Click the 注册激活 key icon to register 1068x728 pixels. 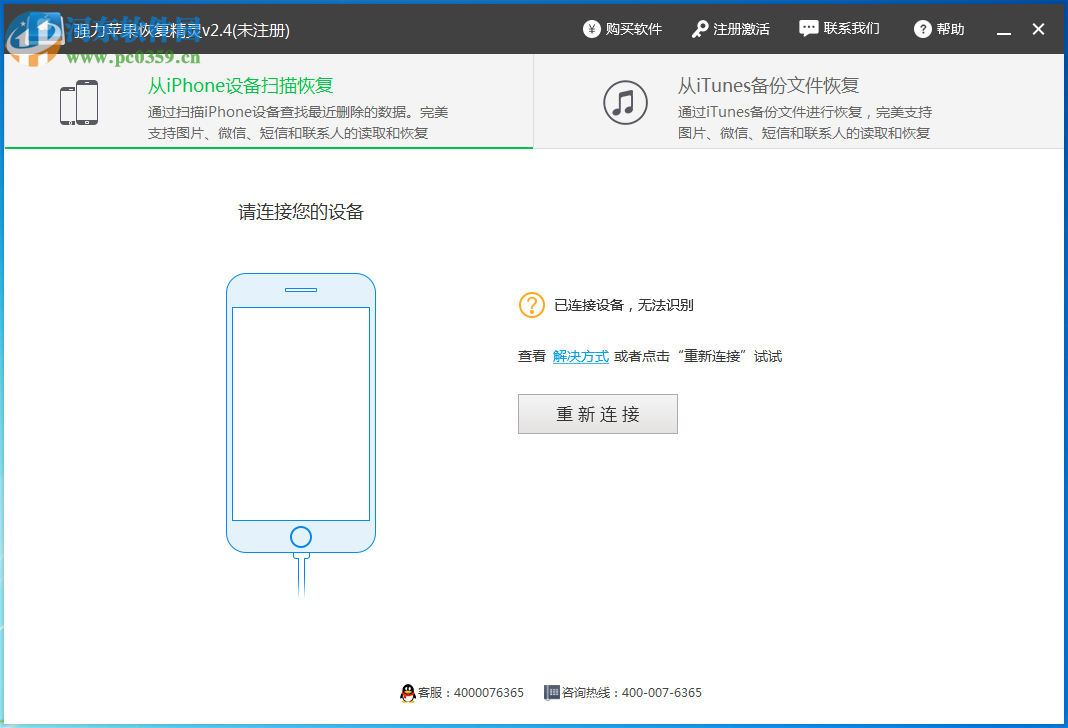[699, 29]
